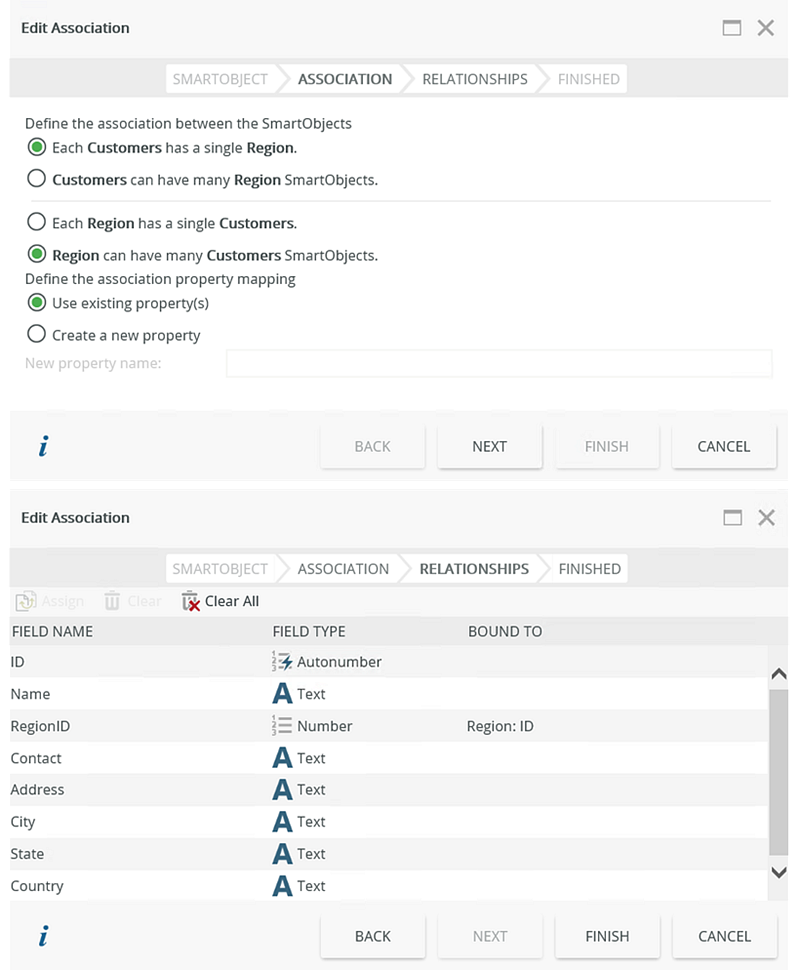This screenshot has height=970, width=800.
Task: Click the Text type icon for Name
Action: [282, 694]
